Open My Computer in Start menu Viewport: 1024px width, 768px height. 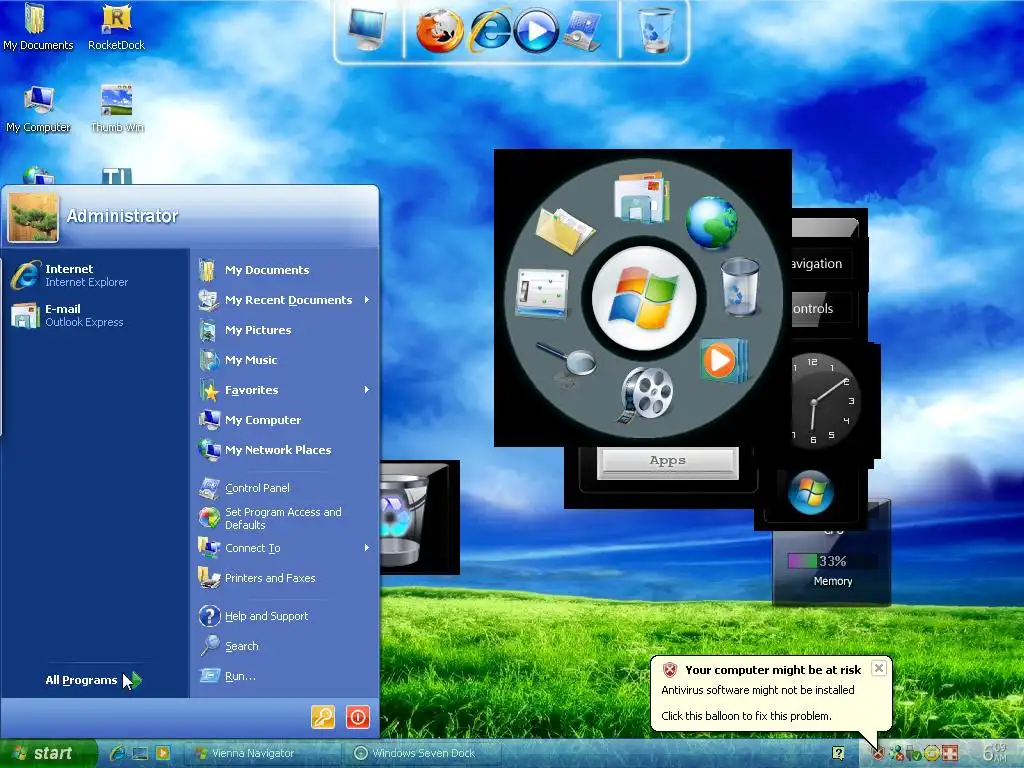pyautogui.click(x=284, y=420)
